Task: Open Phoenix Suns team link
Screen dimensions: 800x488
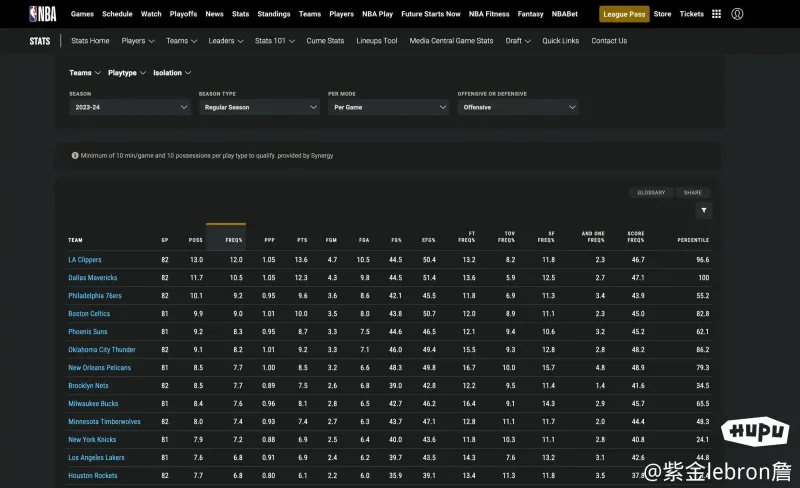Action: (x=88, y=332)
